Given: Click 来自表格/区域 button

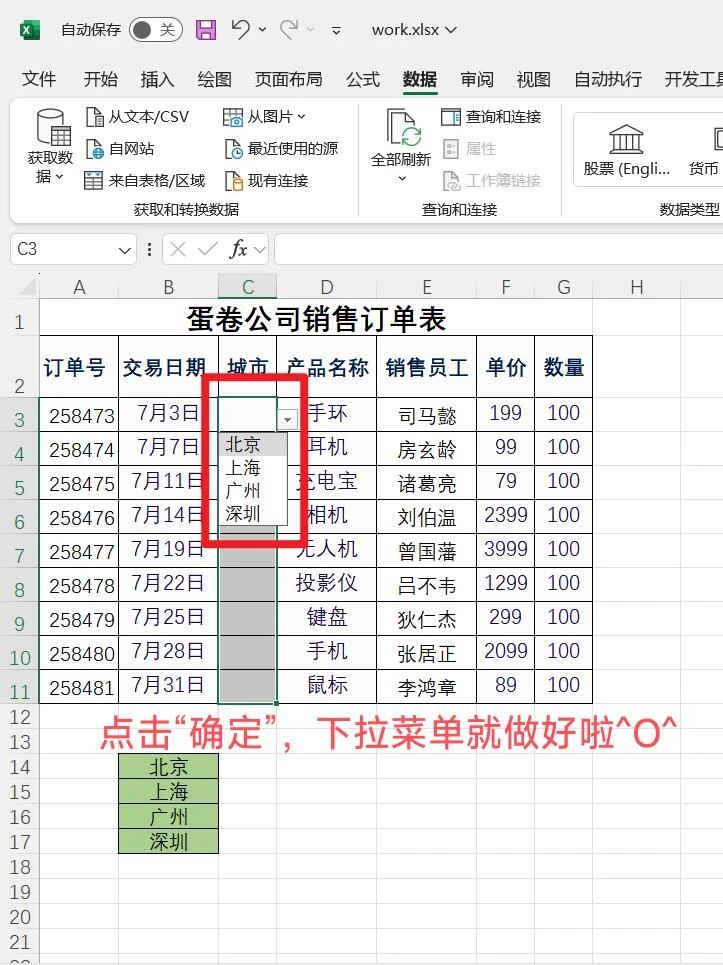Looking at the screenshot, I should (x=145, y=180).
